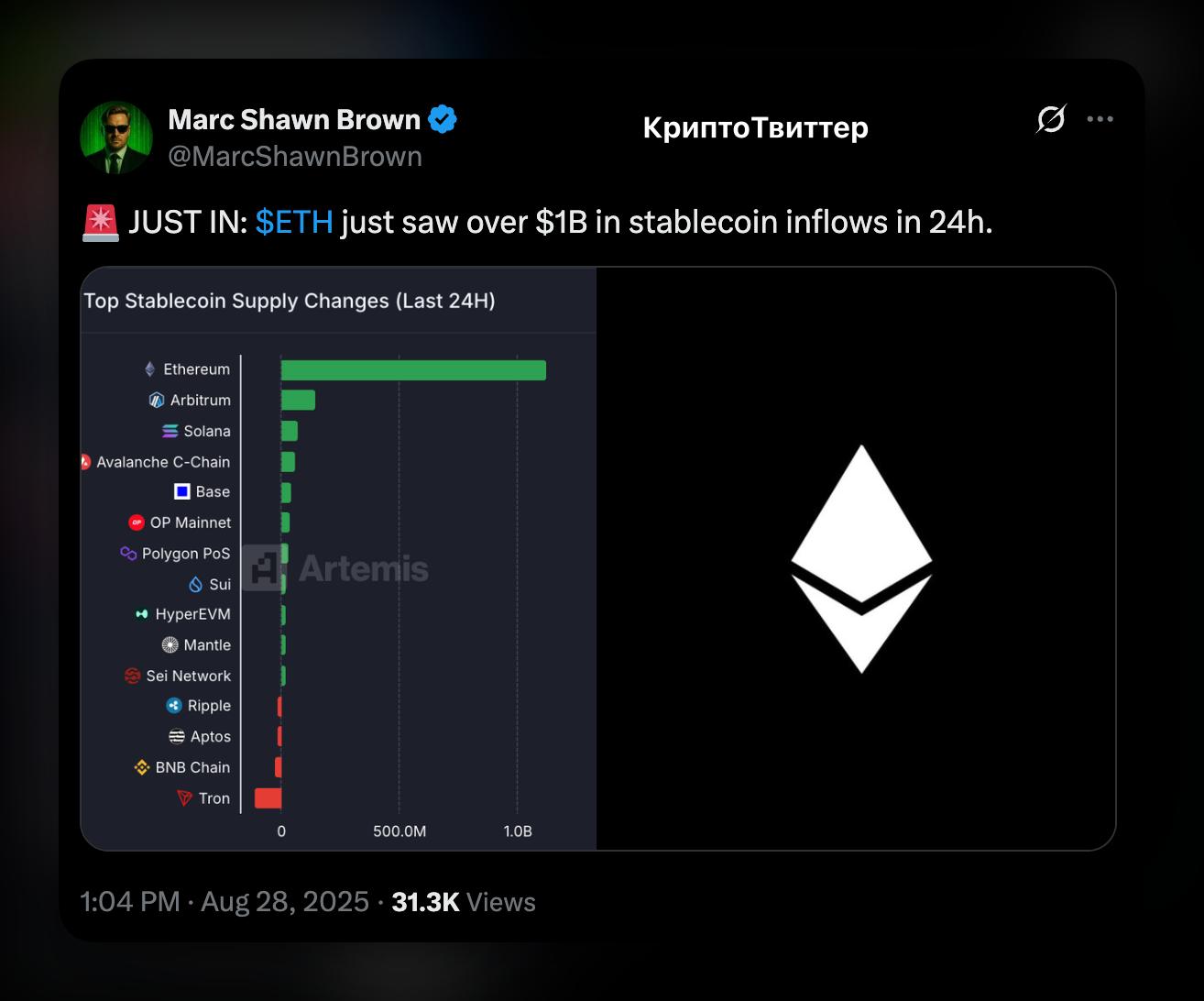This screenshot has height=1001, width=1204.
Task: Click the Ethereum chain icon in chart
Action: click(x=150, y=369)
